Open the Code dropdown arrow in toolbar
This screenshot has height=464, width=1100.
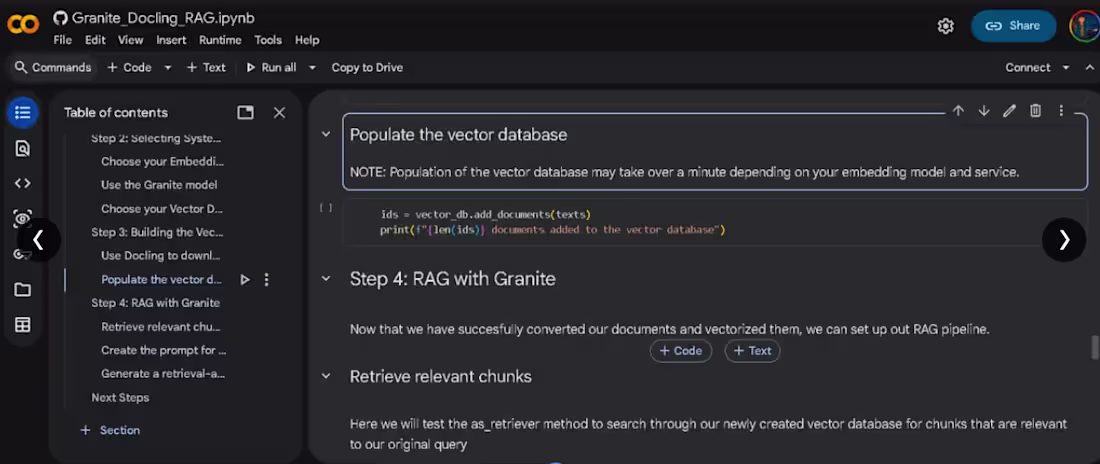168,67
